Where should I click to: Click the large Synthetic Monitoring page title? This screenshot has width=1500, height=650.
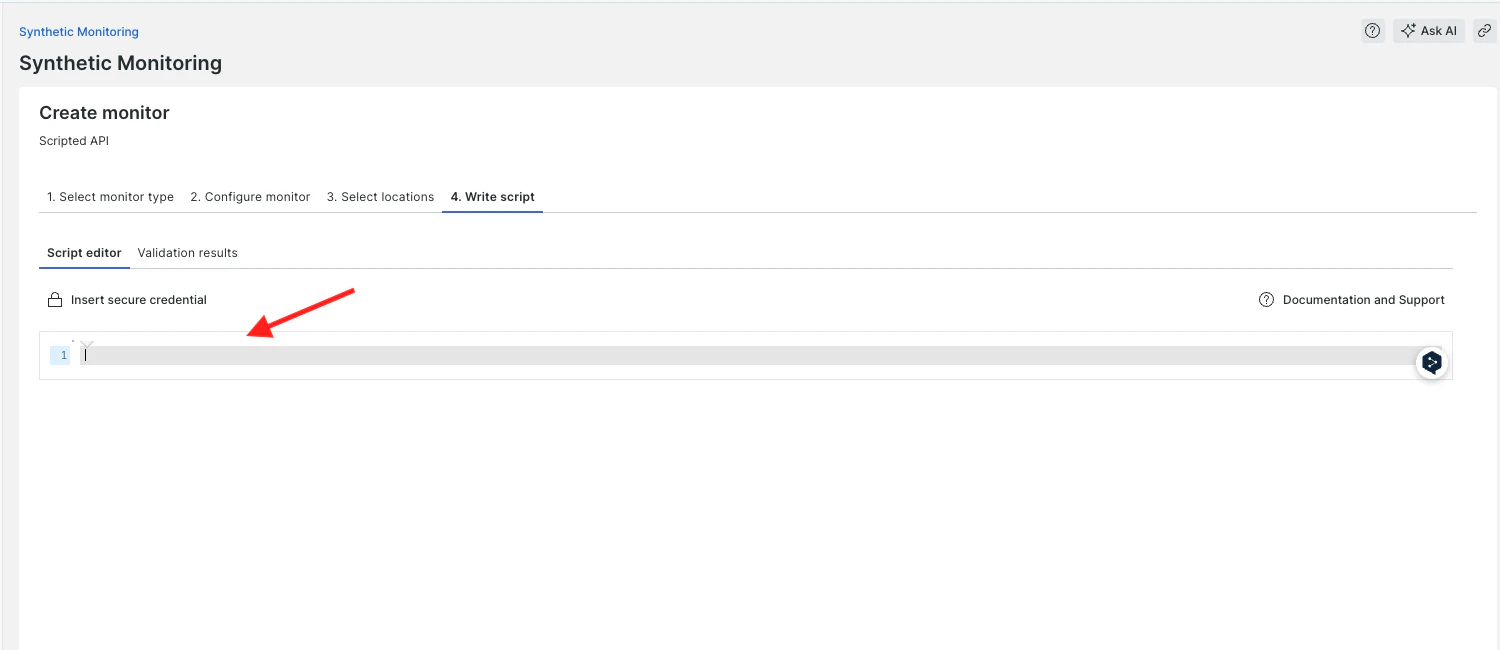pyautogui.click(x=120, y=63)
